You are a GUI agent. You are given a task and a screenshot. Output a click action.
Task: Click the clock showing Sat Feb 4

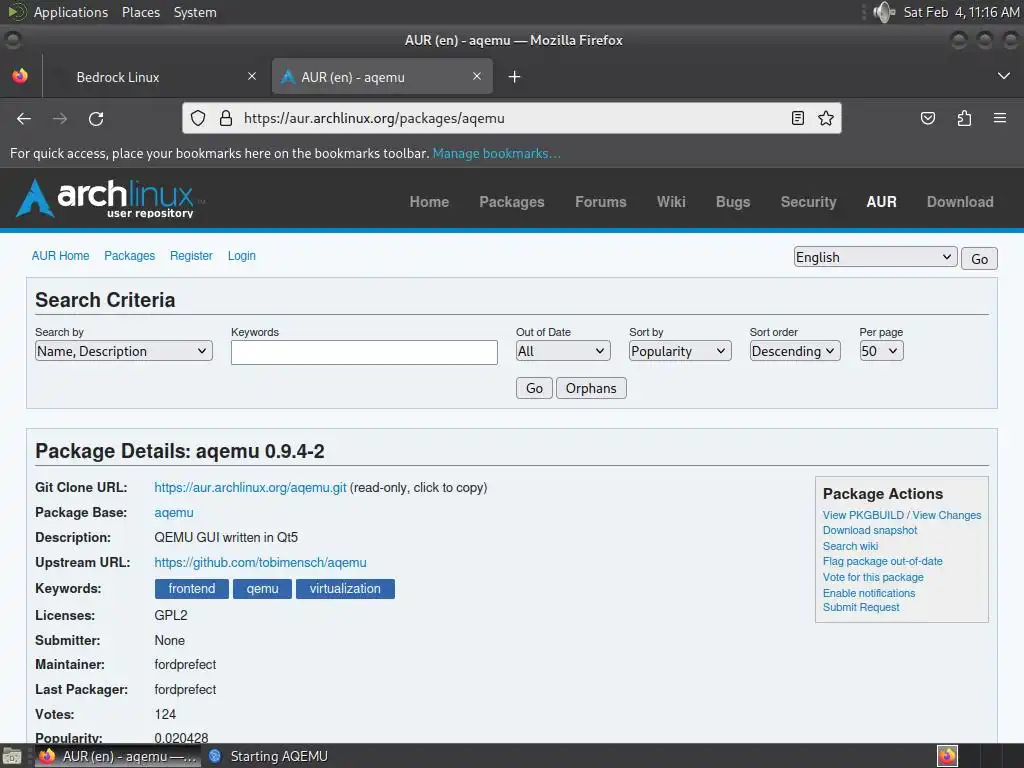[961, 12]
